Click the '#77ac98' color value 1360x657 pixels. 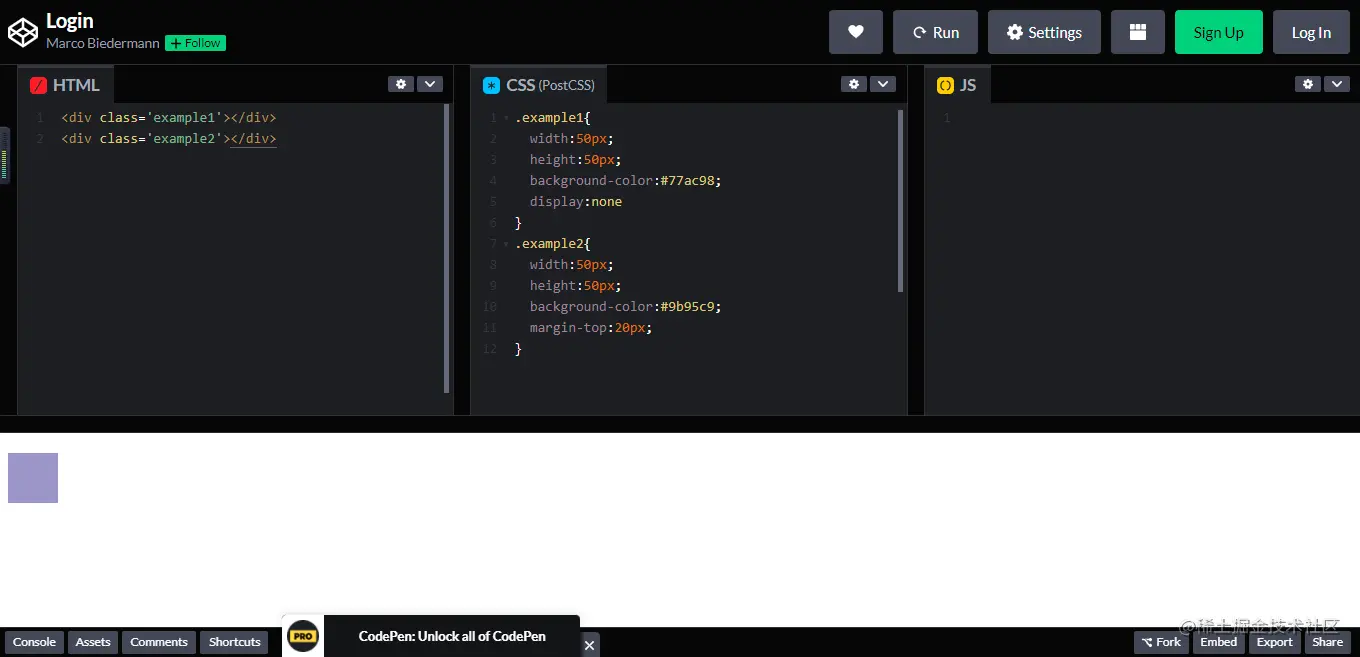688,181
